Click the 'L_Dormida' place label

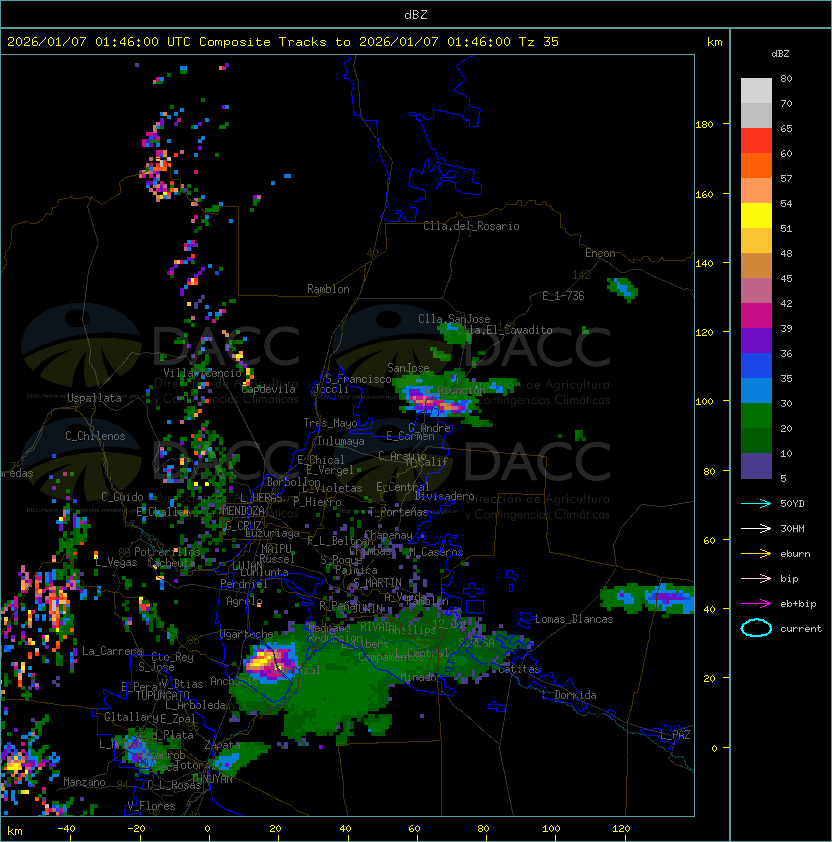click(x=569, y=695)
